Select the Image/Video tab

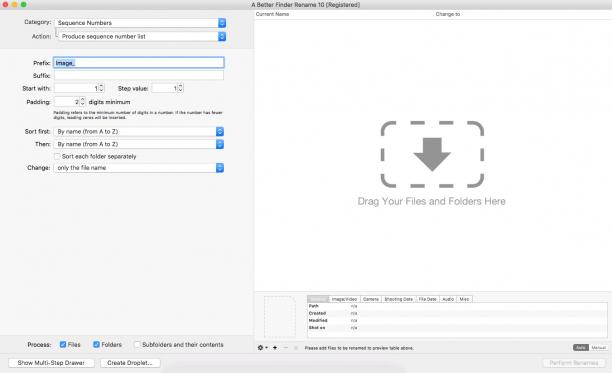[x=344, y=299]
